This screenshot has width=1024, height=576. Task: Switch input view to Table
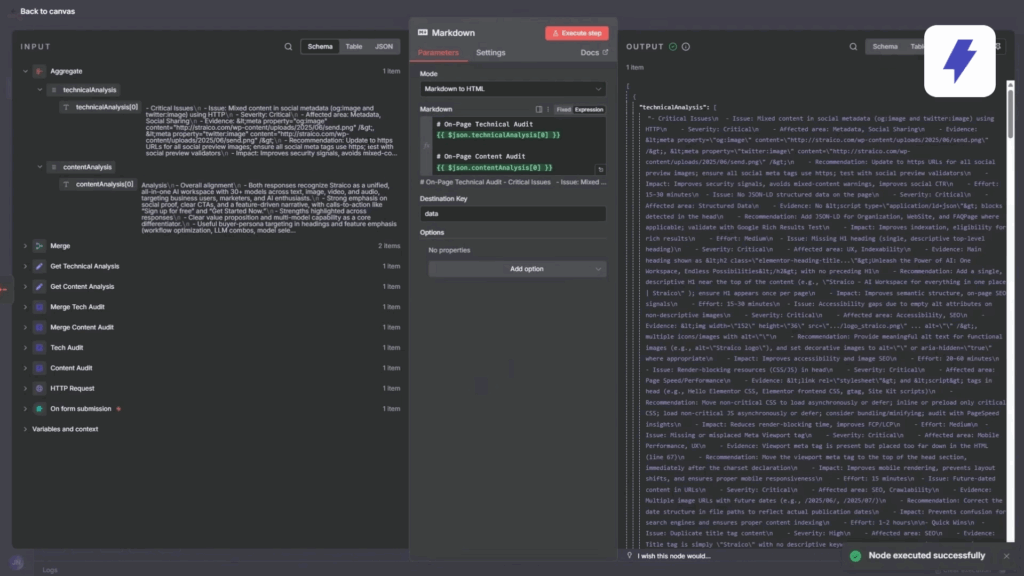[354, 47]
